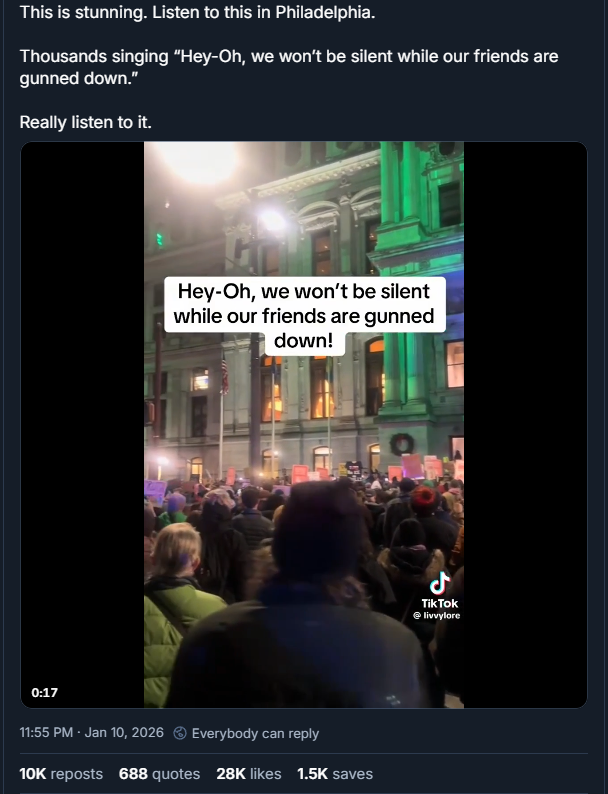
Task: Click the person in the green jacket
Action: (x=177, y=614)
